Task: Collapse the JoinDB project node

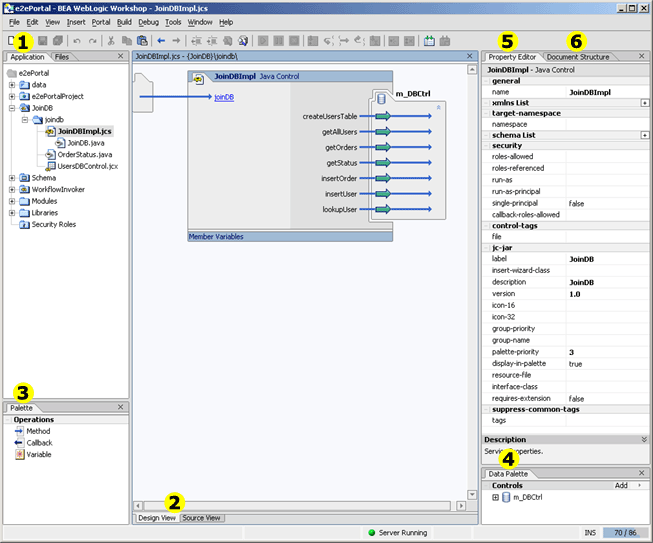Action: (12, 108)
